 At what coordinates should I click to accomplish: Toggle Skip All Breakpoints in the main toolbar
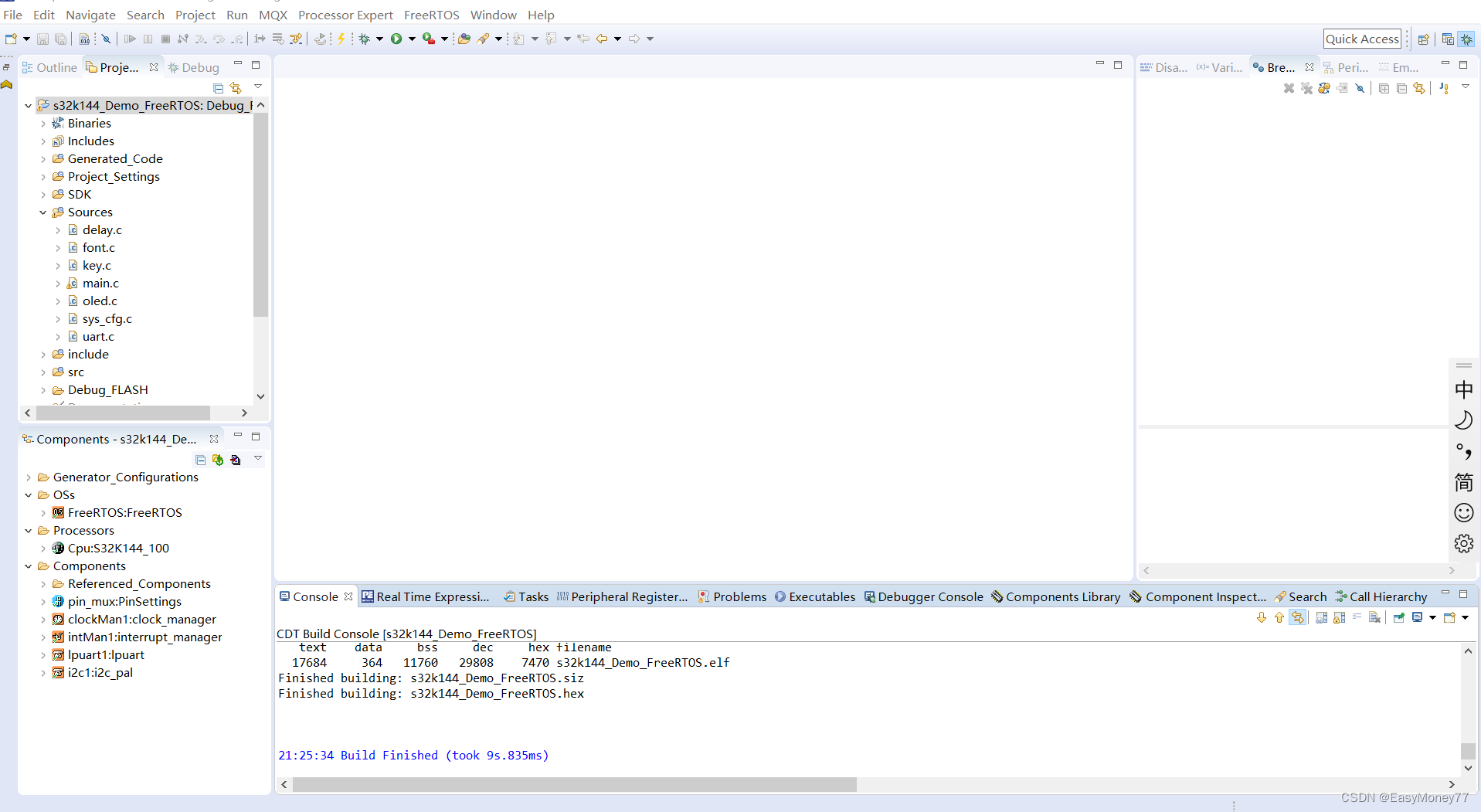[106, 38]
